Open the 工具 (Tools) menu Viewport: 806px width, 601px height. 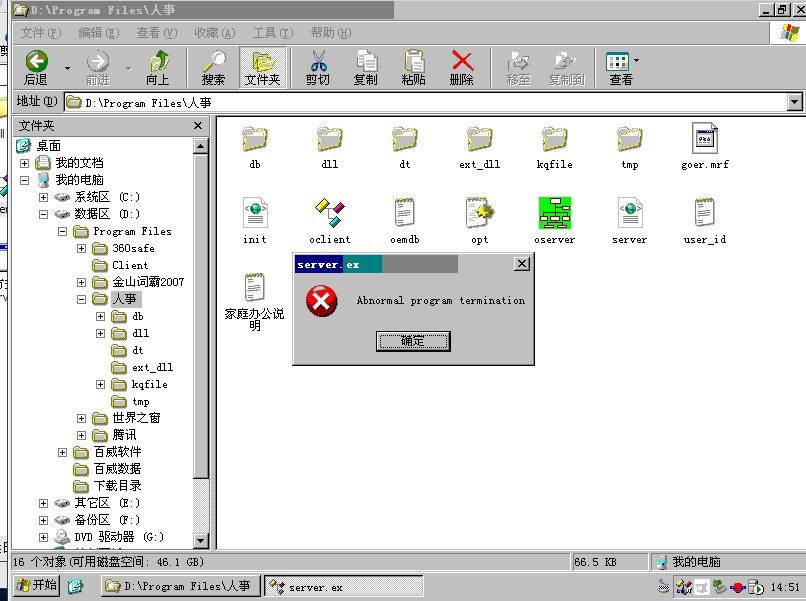click(271, 33)
